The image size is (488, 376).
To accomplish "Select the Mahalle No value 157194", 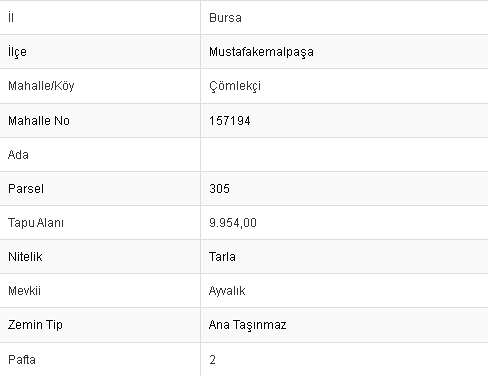I will point(230,121).
